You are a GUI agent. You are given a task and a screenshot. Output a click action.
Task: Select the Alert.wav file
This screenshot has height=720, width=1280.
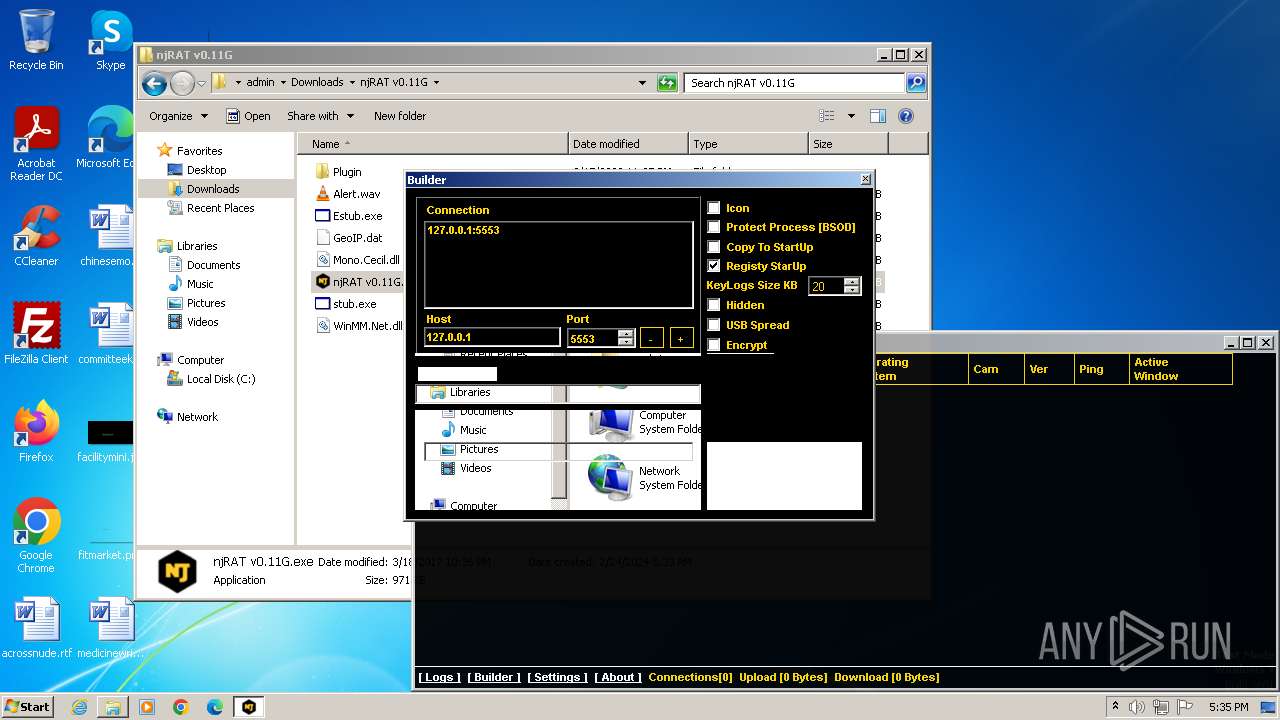click(355, 194)
